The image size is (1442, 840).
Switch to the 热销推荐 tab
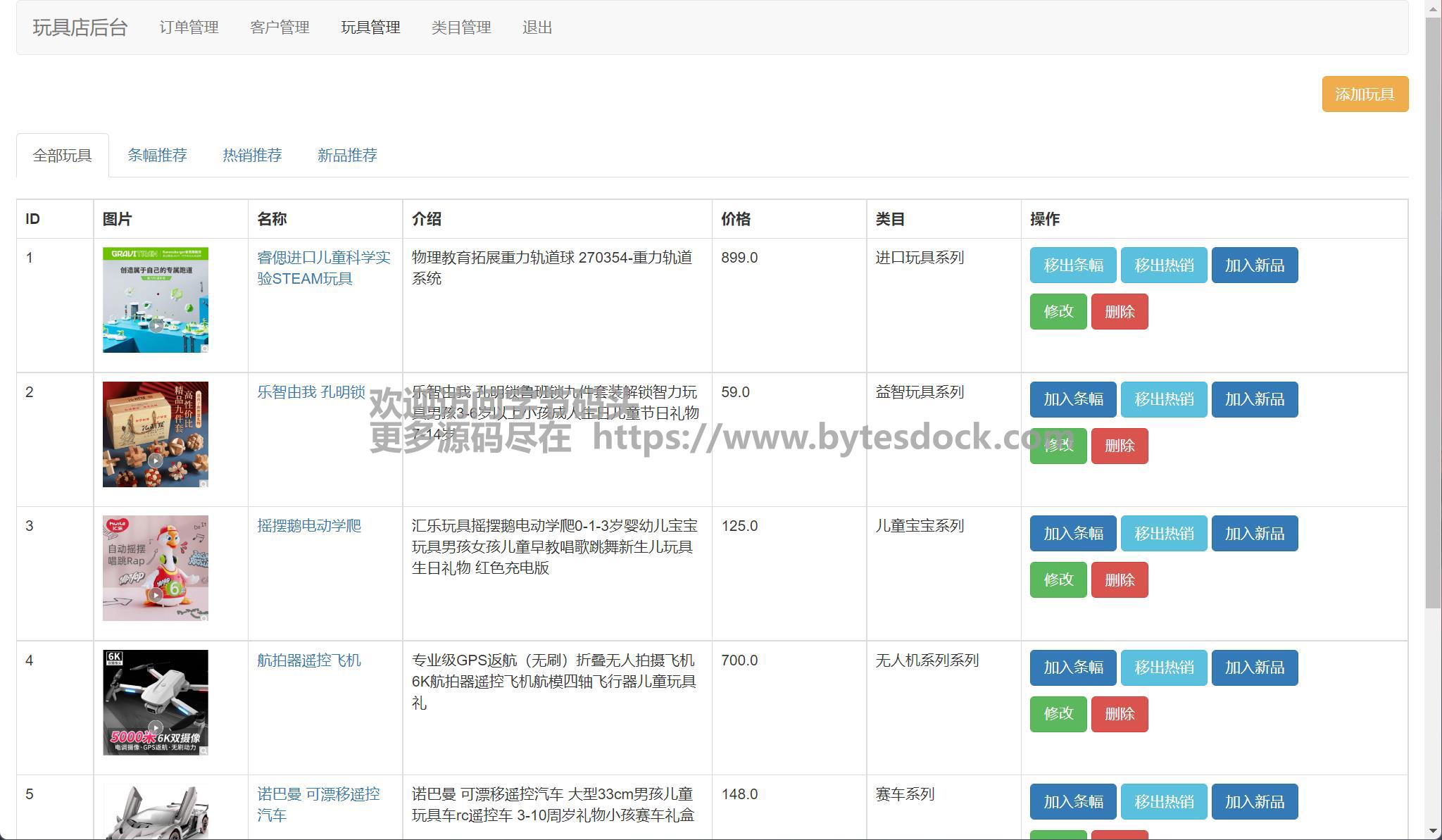252,155
